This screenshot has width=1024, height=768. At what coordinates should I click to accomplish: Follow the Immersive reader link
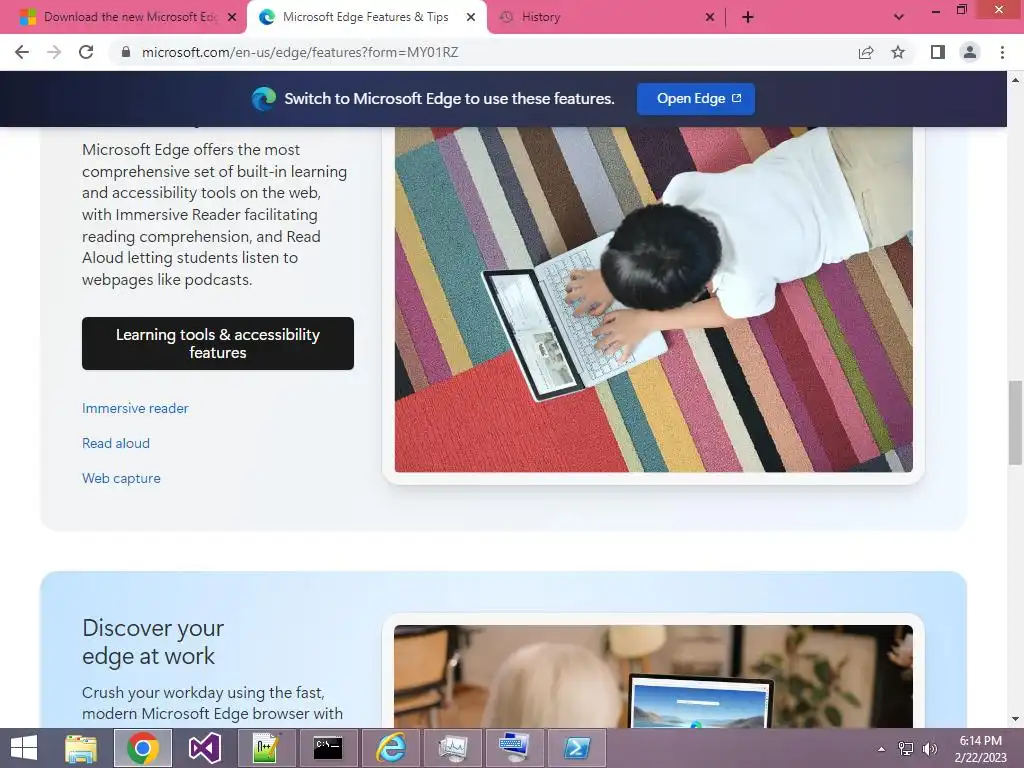[135, 408]
